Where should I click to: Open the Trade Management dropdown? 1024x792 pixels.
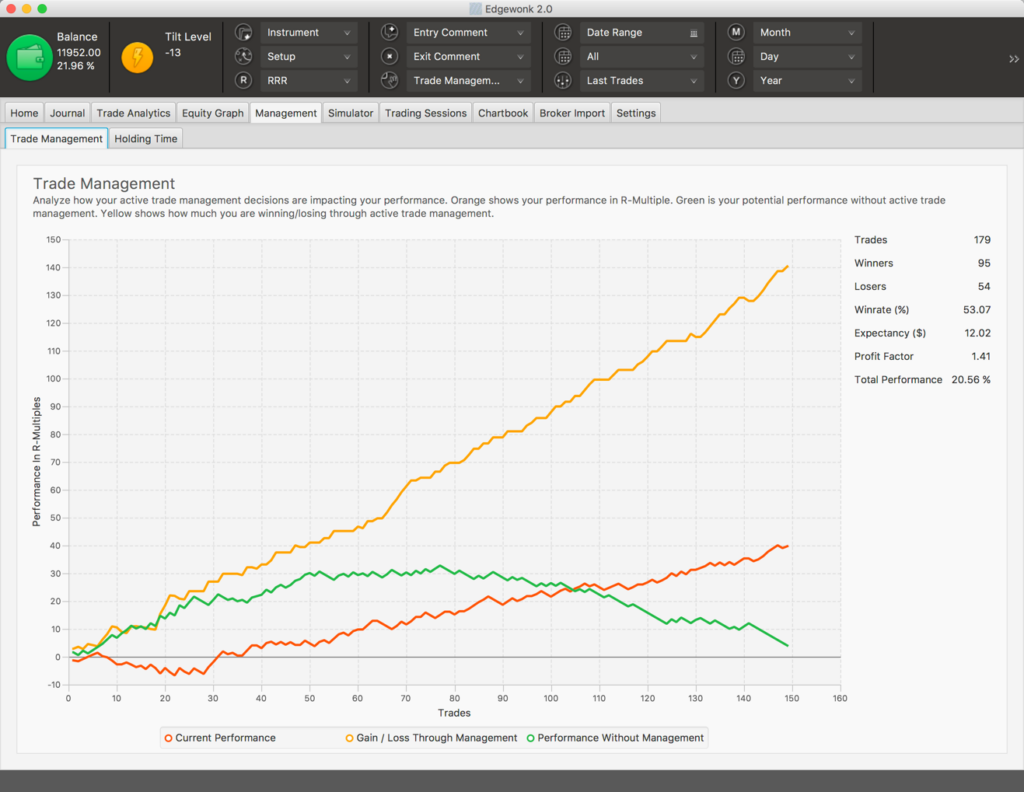tap(455, 80)
